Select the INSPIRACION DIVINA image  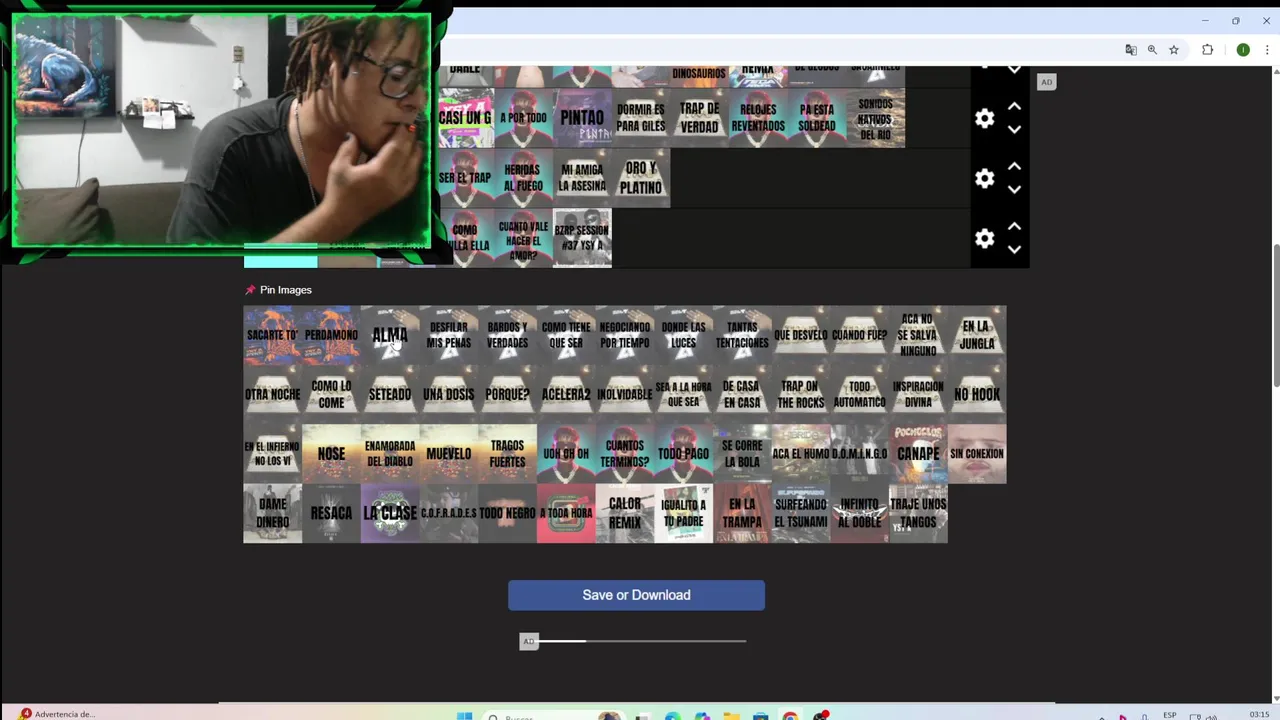pos(918,394)
